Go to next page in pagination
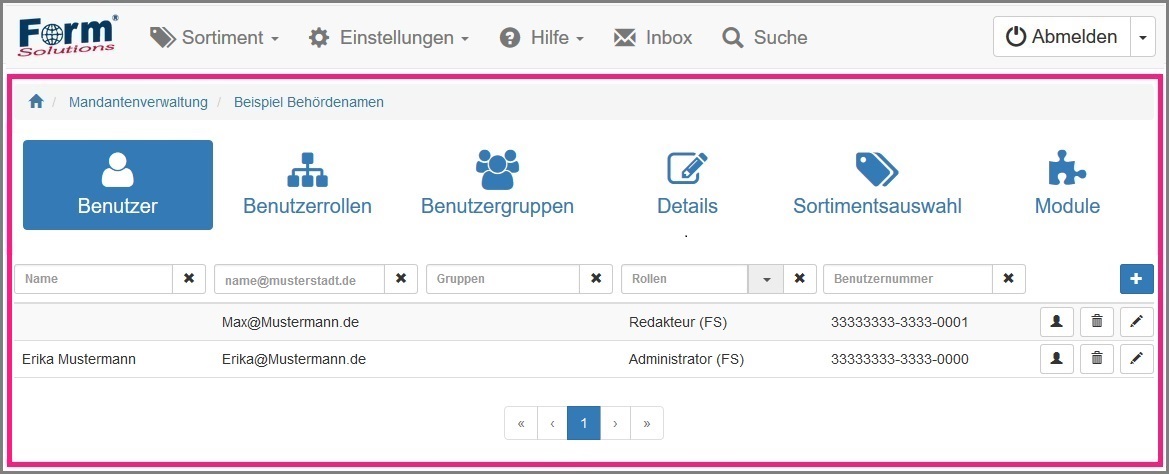Screen dimensions: 1169x474 pyautogui.click(x=615, y=423)
